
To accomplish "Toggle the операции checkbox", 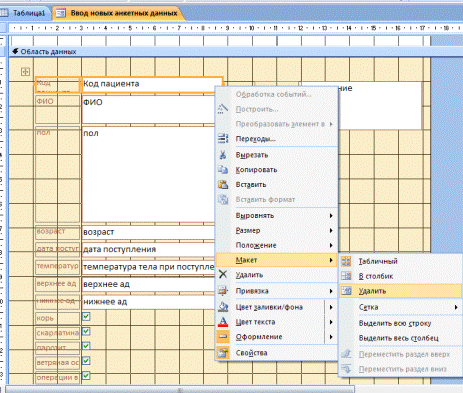I will click(x=86, y=376).
